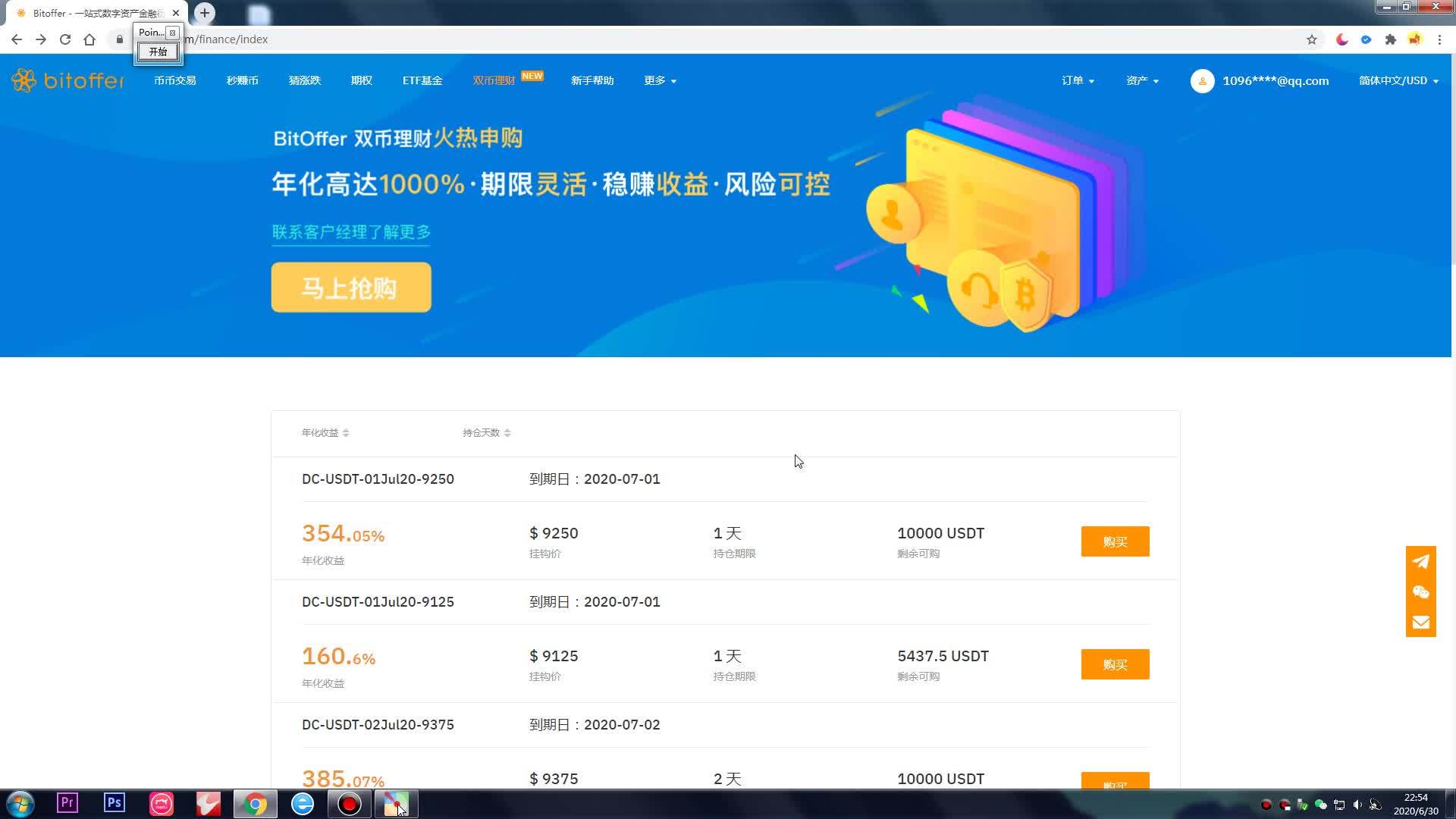Click the $ 9125 price value
The height and width of the screenshot is (819, 1456).
tap(554, 656)
